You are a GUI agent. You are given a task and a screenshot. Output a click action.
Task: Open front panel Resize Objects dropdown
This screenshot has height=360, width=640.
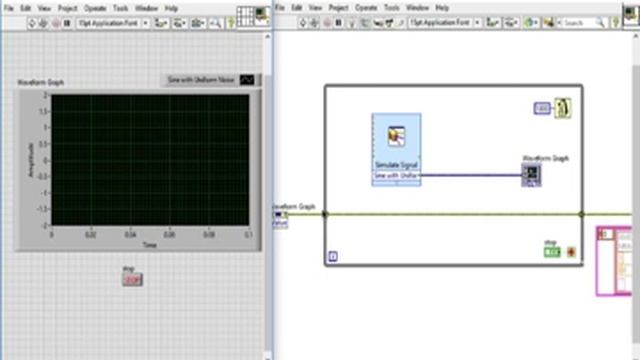198,23
